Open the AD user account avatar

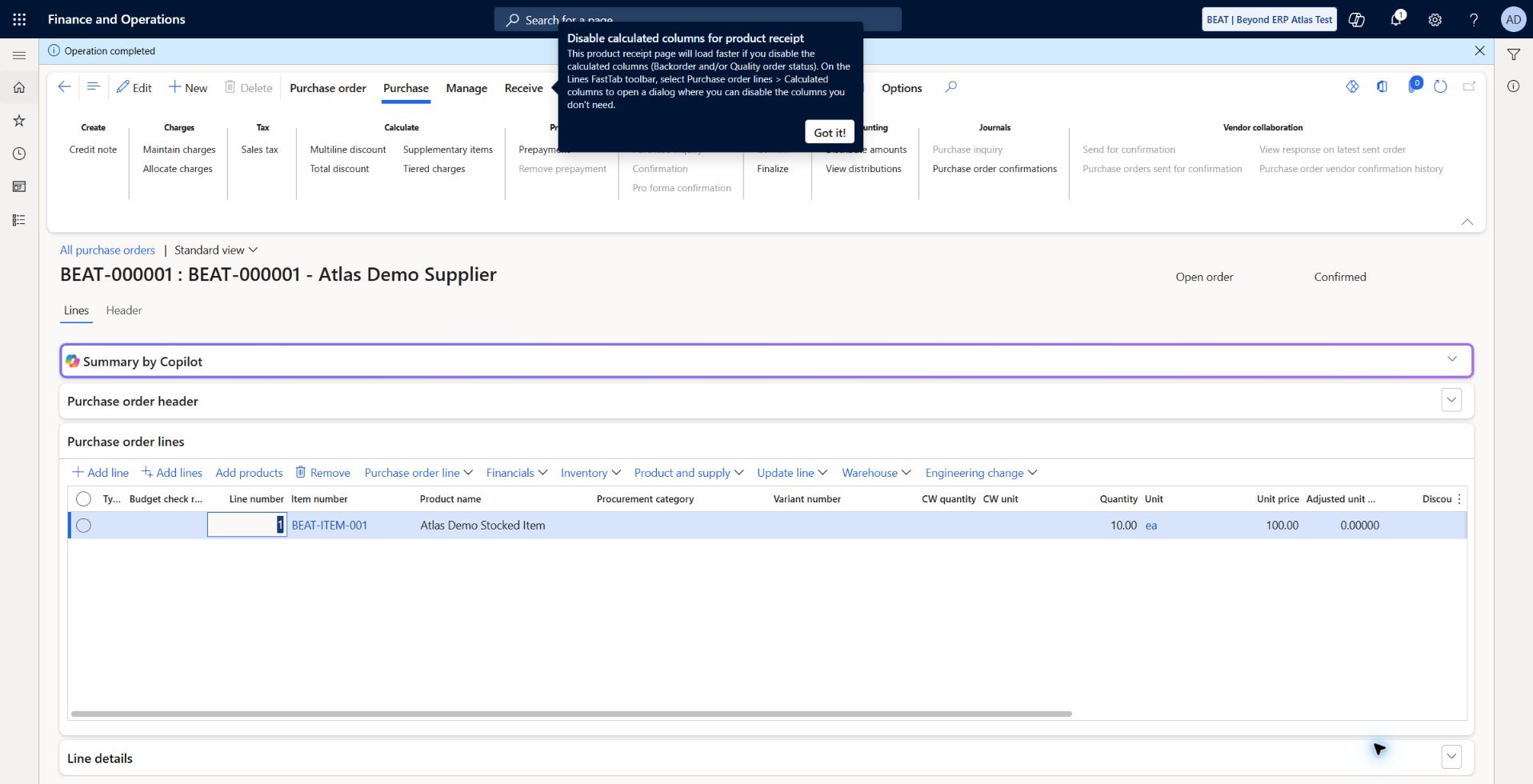click(x=1513, y=19)
